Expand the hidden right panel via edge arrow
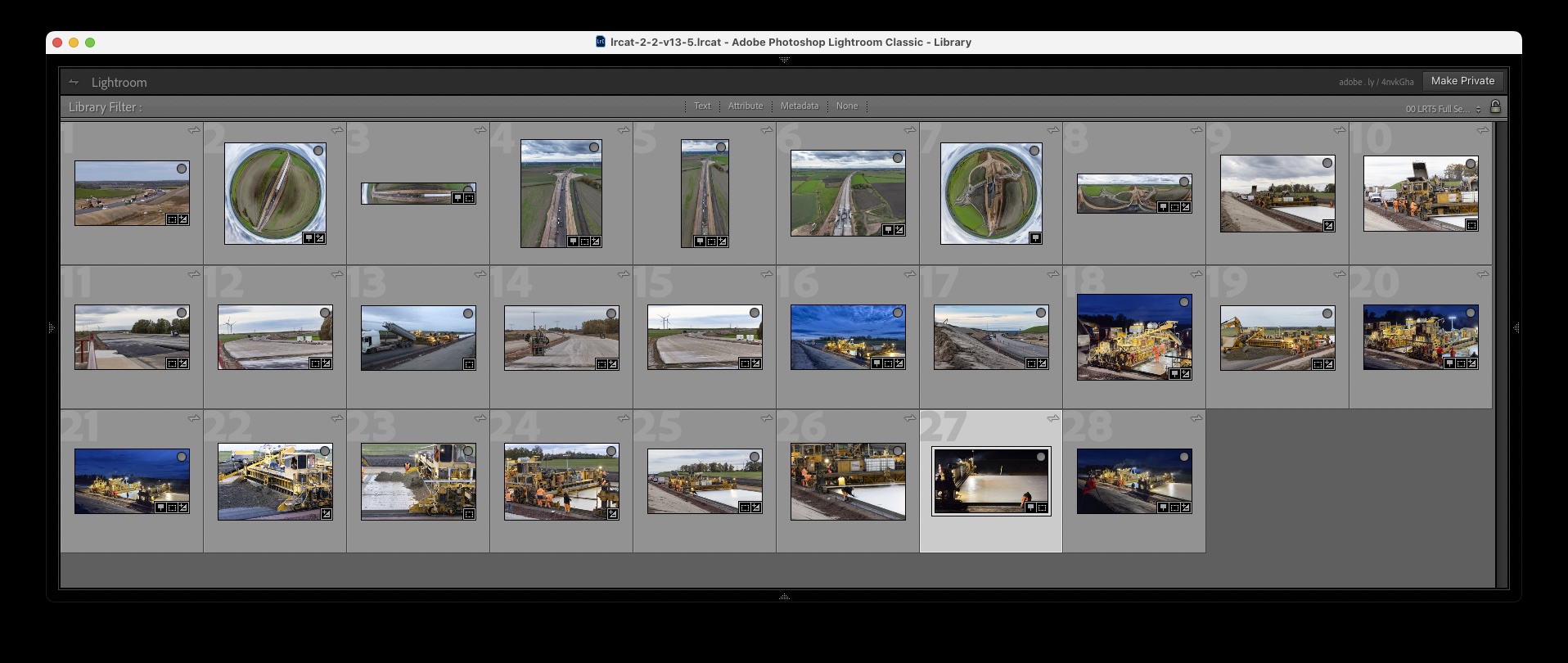The width and height of the screenshot is (1568, 663). tap(1516, 327)
